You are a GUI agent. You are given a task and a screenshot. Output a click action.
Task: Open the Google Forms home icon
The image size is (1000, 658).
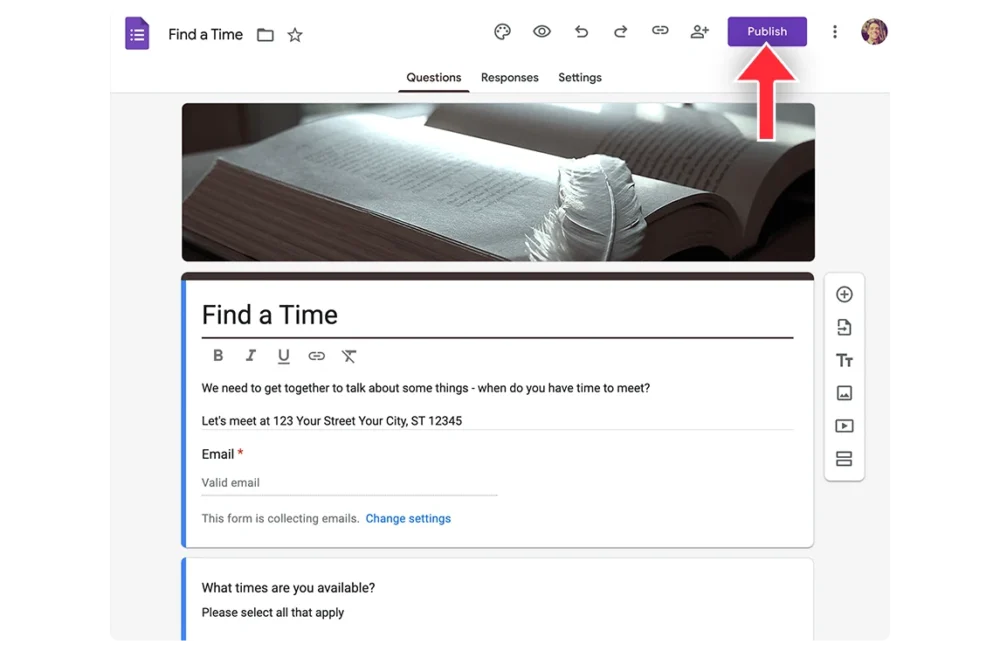[x=137, y=33]
